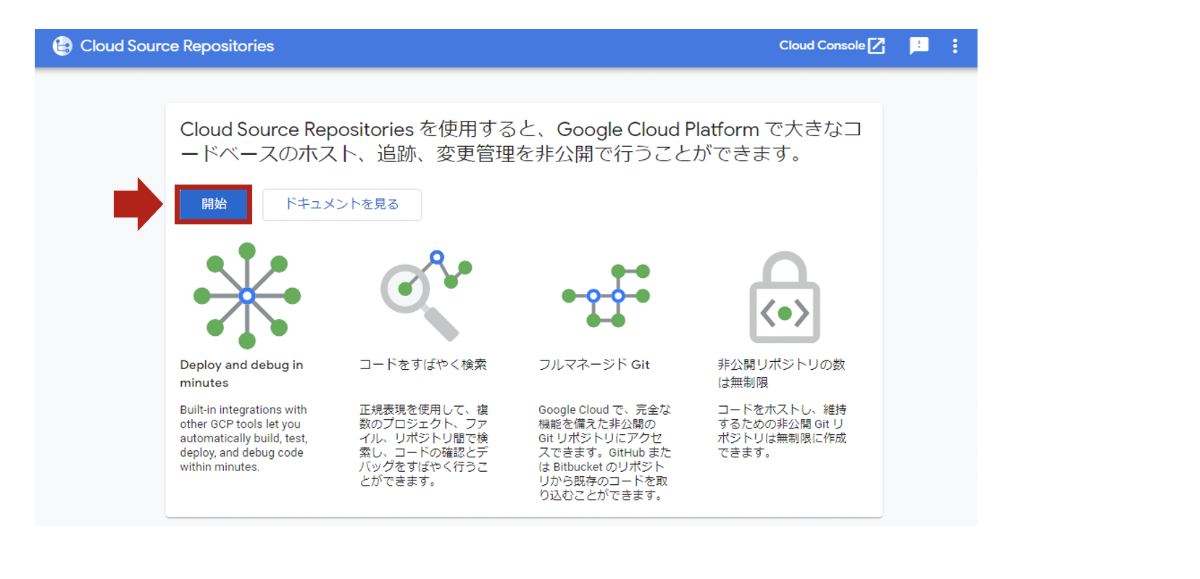
Task: Click the 'Google Cloud で、完全な機能' description text
Action: point(605,452)
